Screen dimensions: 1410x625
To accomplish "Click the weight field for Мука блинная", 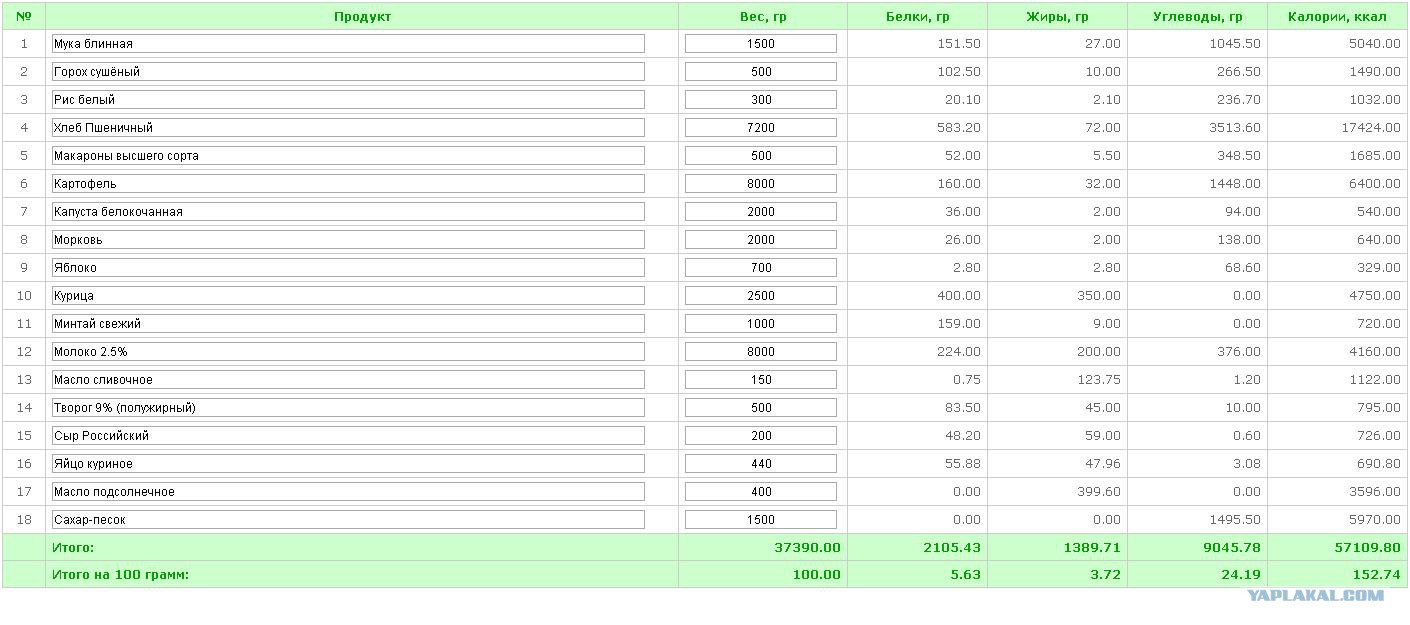I will click(x=761, y=44).
